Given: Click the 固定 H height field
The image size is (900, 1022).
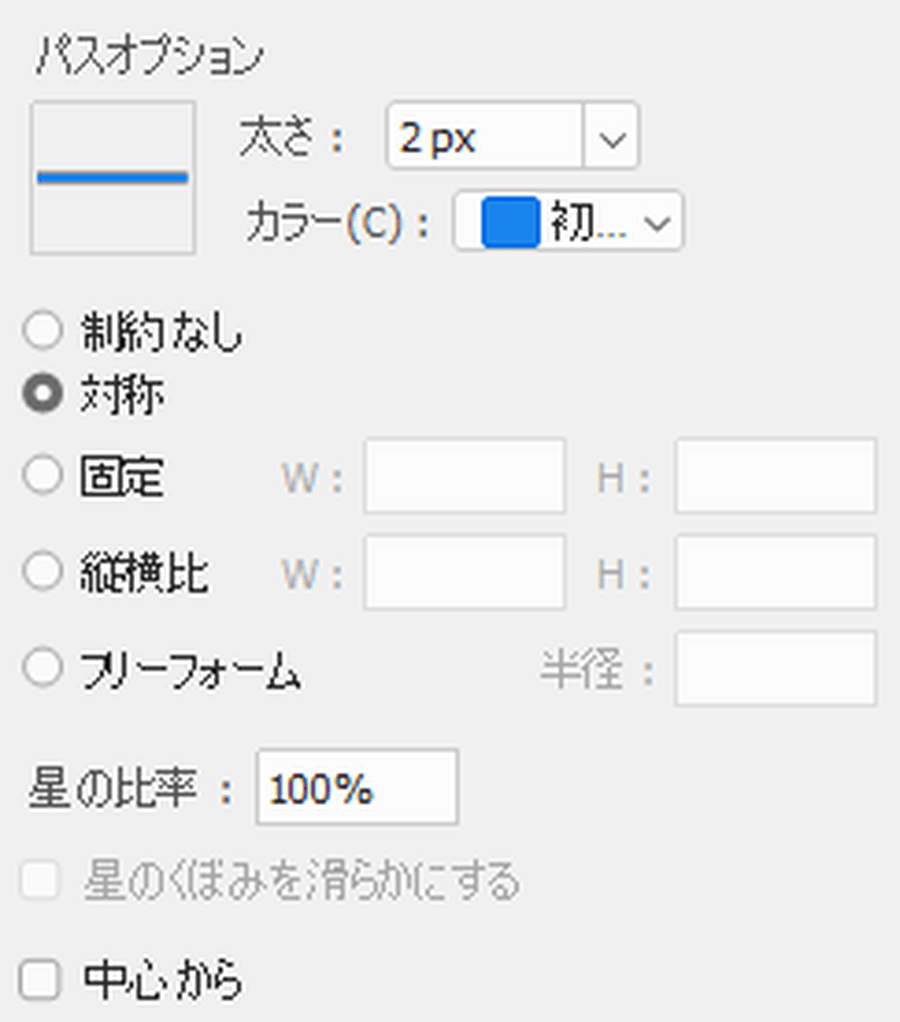Looking at the screenshot, I should click(x=776, y=476).
